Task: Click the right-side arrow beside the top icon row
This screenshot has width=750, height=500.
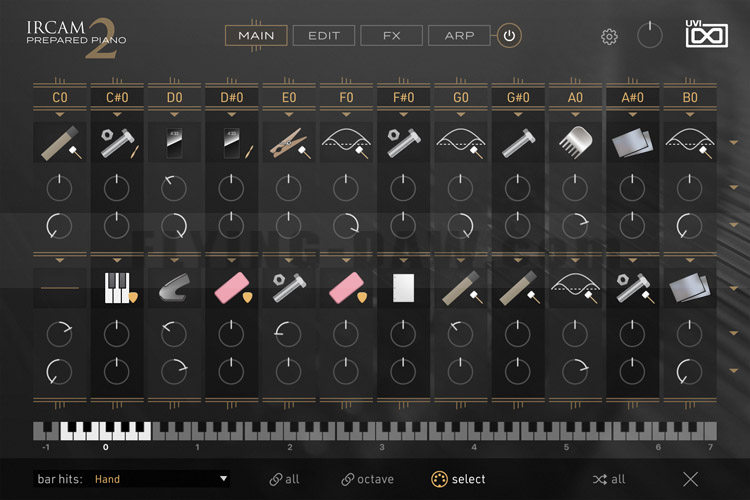Action: [733, 143]
